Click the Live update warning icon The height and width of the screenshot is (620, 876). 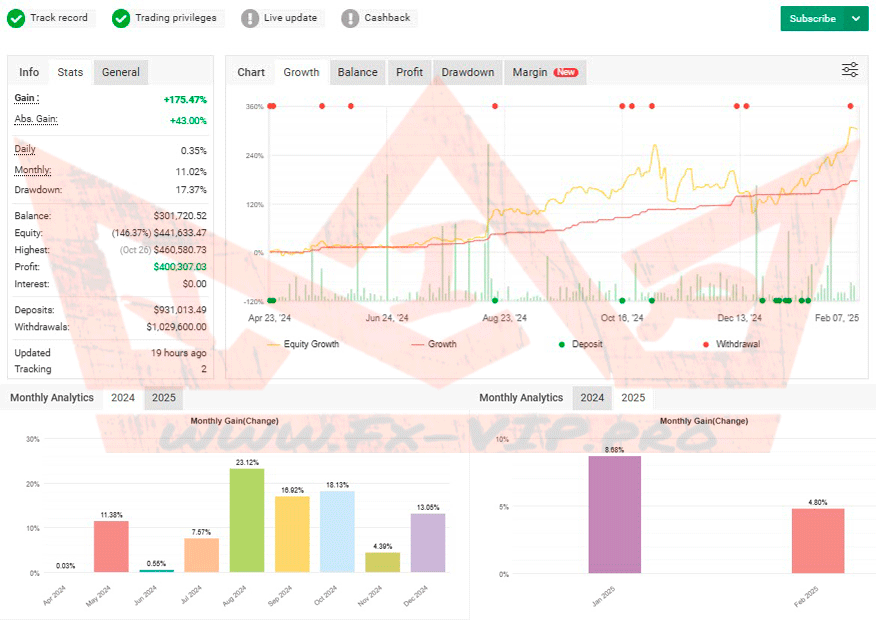point(249,18)
